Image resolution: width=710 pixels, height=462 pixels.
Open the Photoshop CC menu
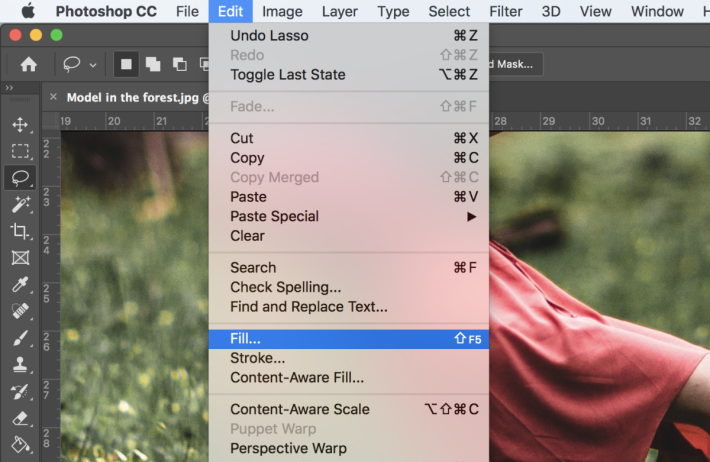pyautogui.click(x=106, y=11)
